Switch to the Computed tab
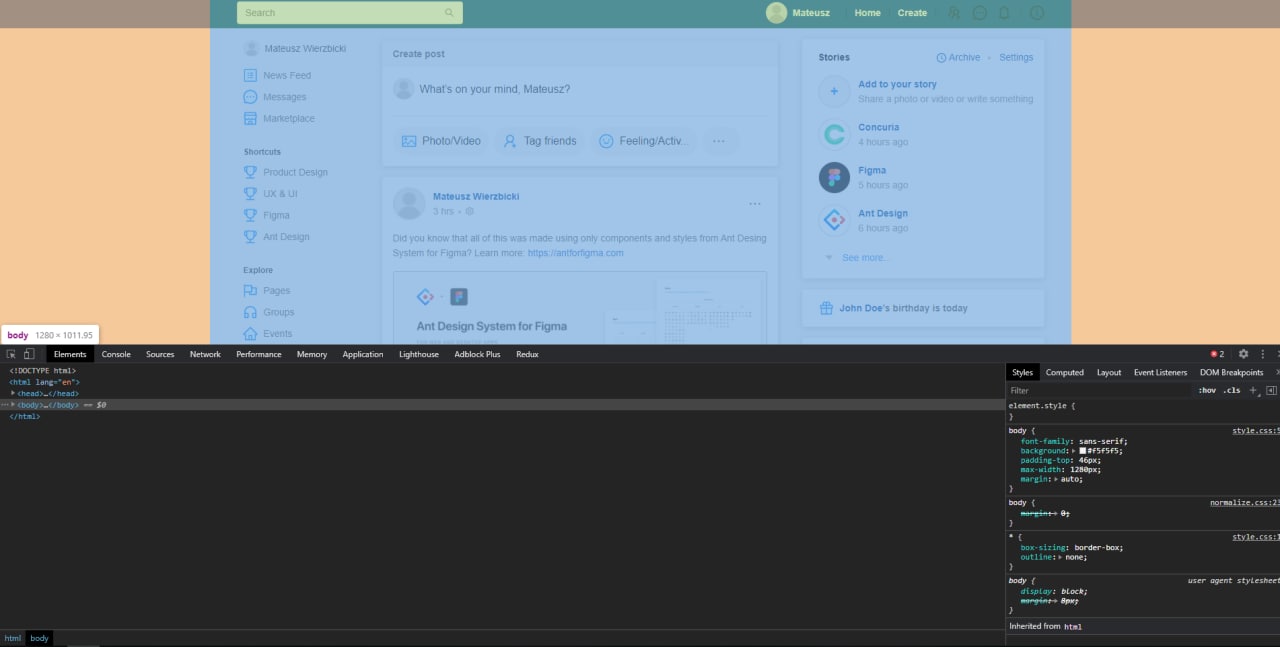 pos(1065,372)
